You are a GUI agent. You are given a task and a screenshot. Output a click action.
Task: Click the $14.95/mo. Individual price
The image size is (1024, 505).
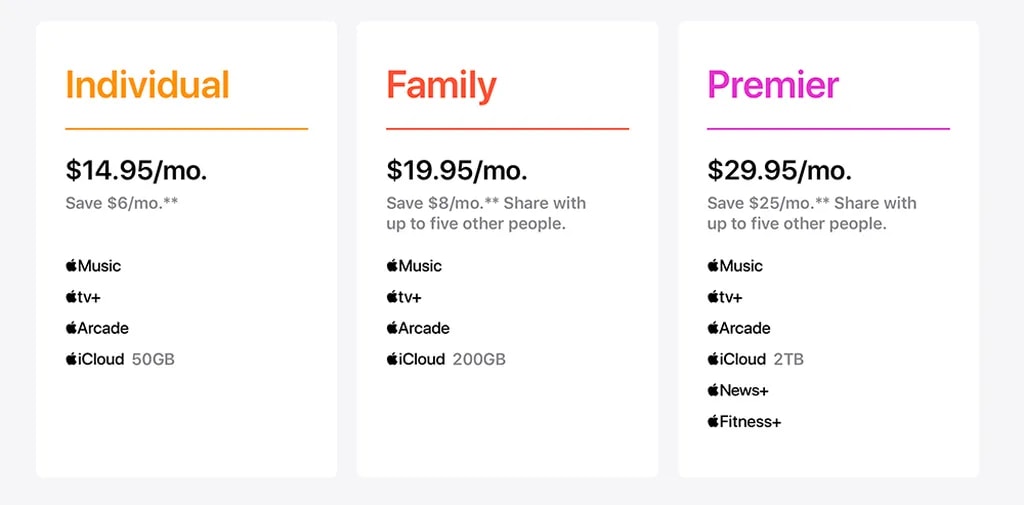click(x=136, y=170)
